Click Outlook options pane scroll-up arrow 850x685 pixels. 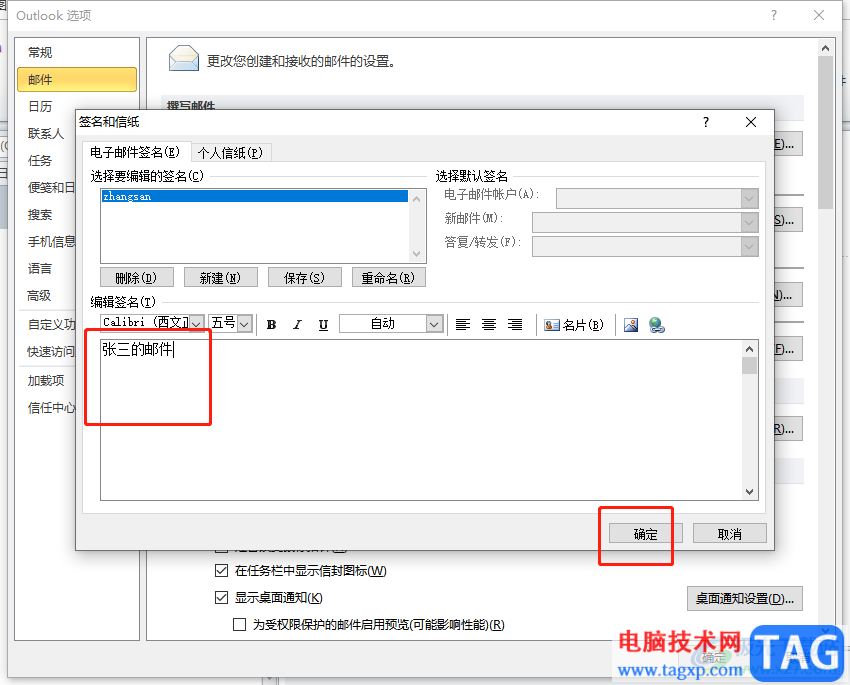tap(826, 48)
